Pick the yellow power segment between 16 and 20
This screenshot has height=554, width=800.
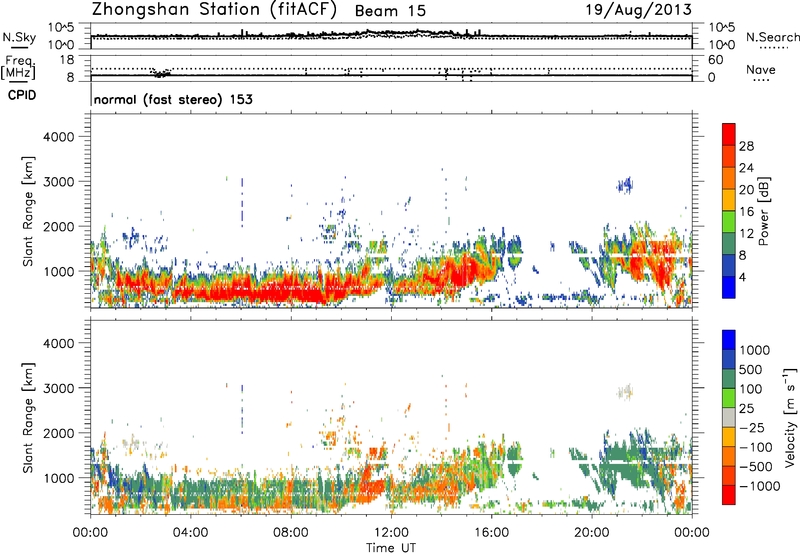pos(729,200)
